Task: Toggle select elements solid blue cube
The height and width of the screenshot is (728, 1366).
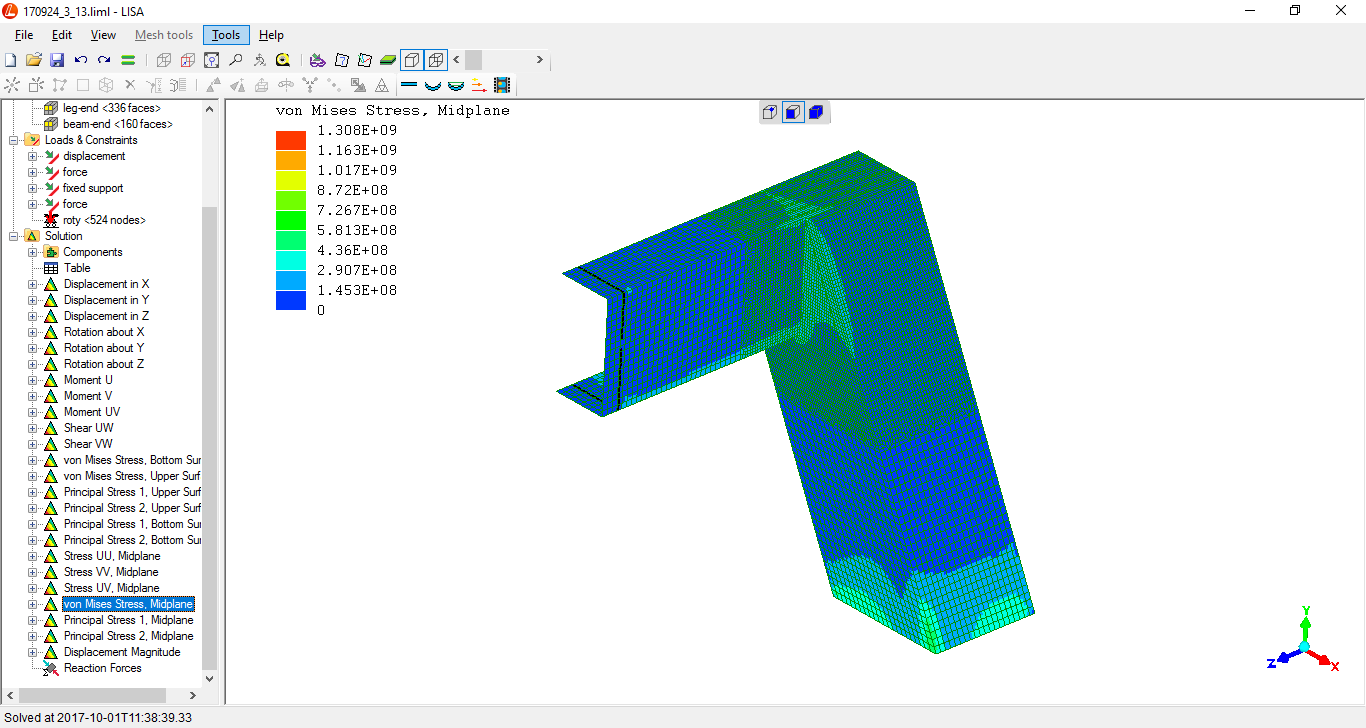Action: 816,112
